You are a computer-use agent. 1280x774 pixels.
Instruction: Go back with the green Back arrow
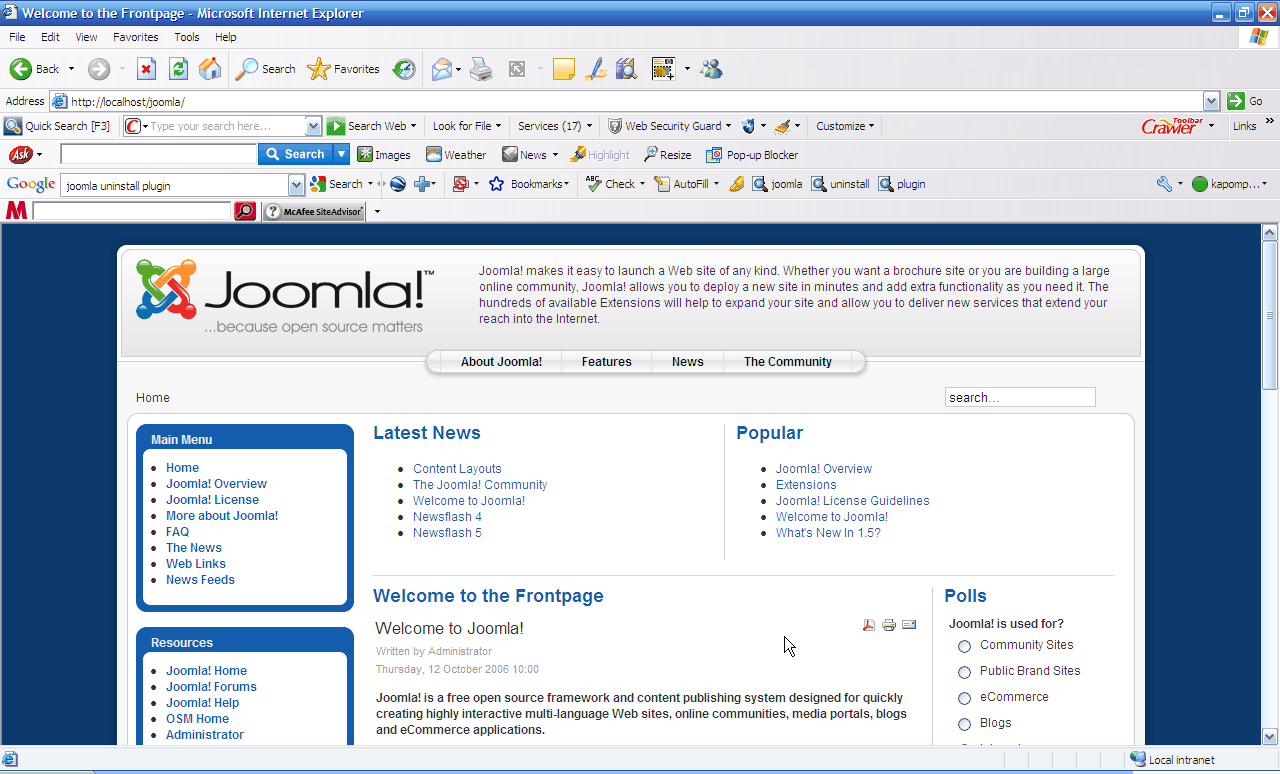coord(34,69)
